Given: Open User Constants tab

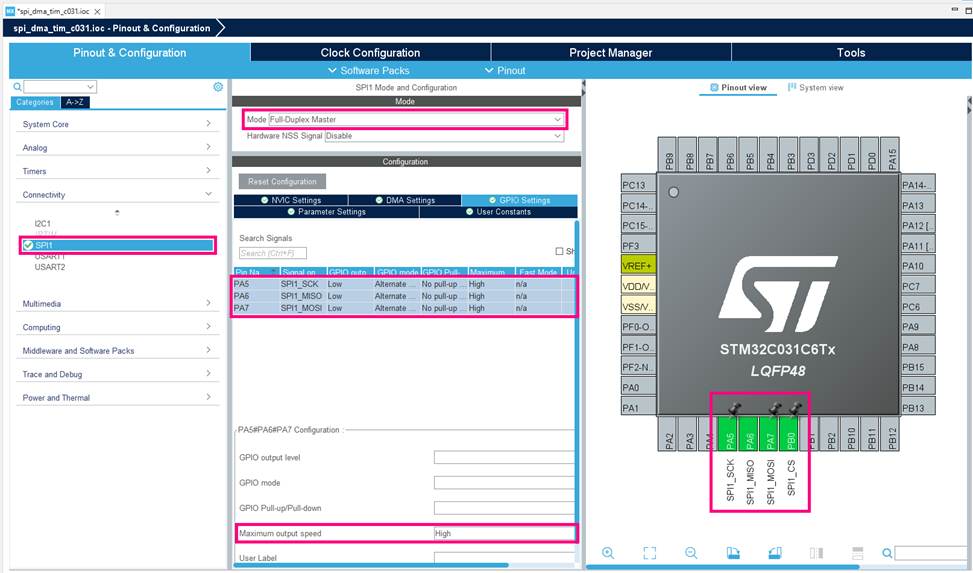Looking at the screenshot, I should tap(498, 212).
